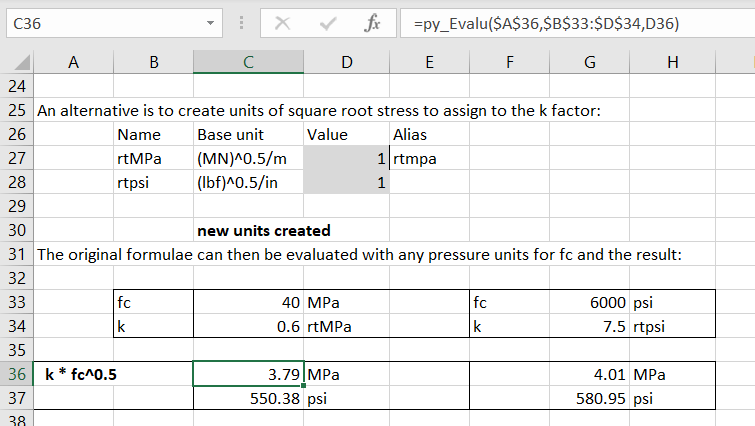Select the 'new units created' cell

[x=264, y=230]
